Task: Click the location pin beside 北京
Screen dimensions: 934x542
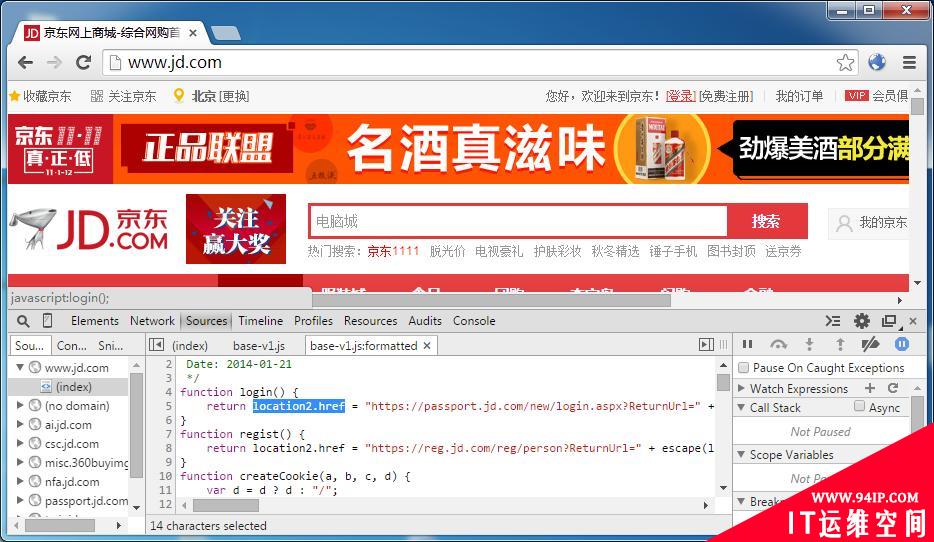Action: pyautogui.click(x=178, y=95)
